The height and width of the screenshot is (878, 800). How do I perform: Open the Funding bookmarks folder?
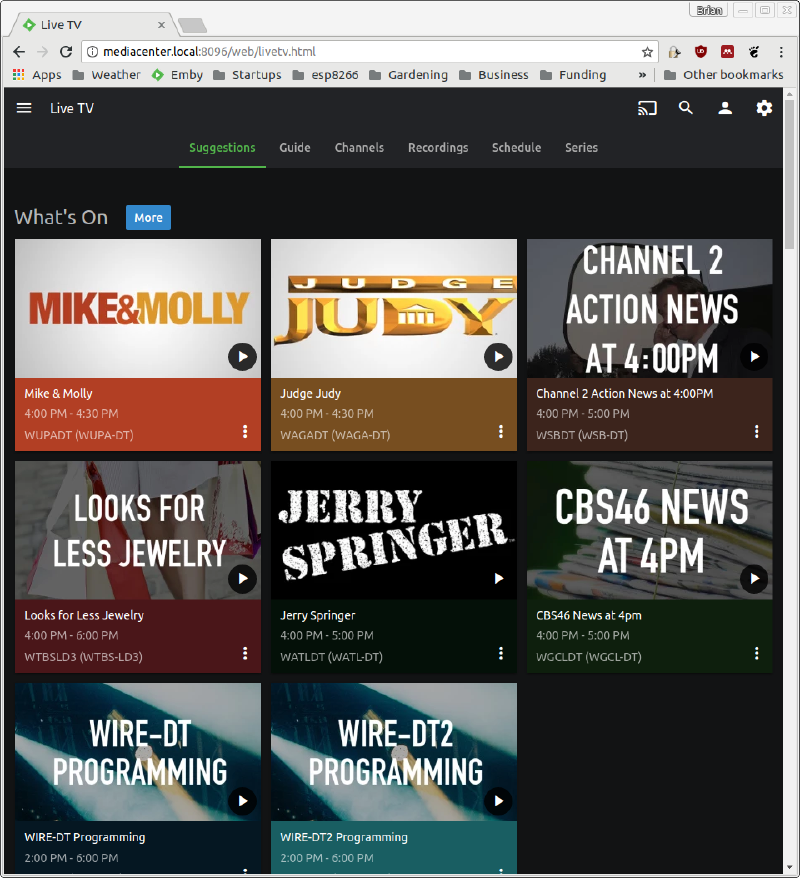(573, 74)
